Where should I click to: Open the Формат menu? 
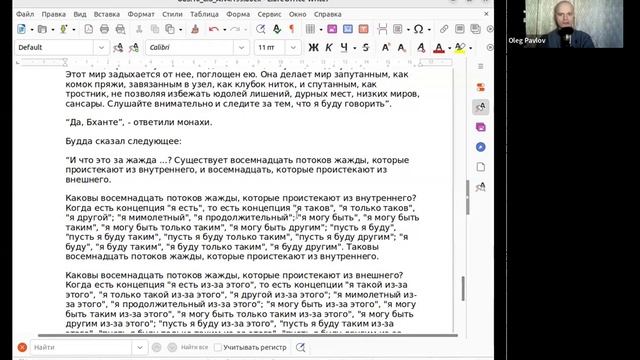click(141, 14)
